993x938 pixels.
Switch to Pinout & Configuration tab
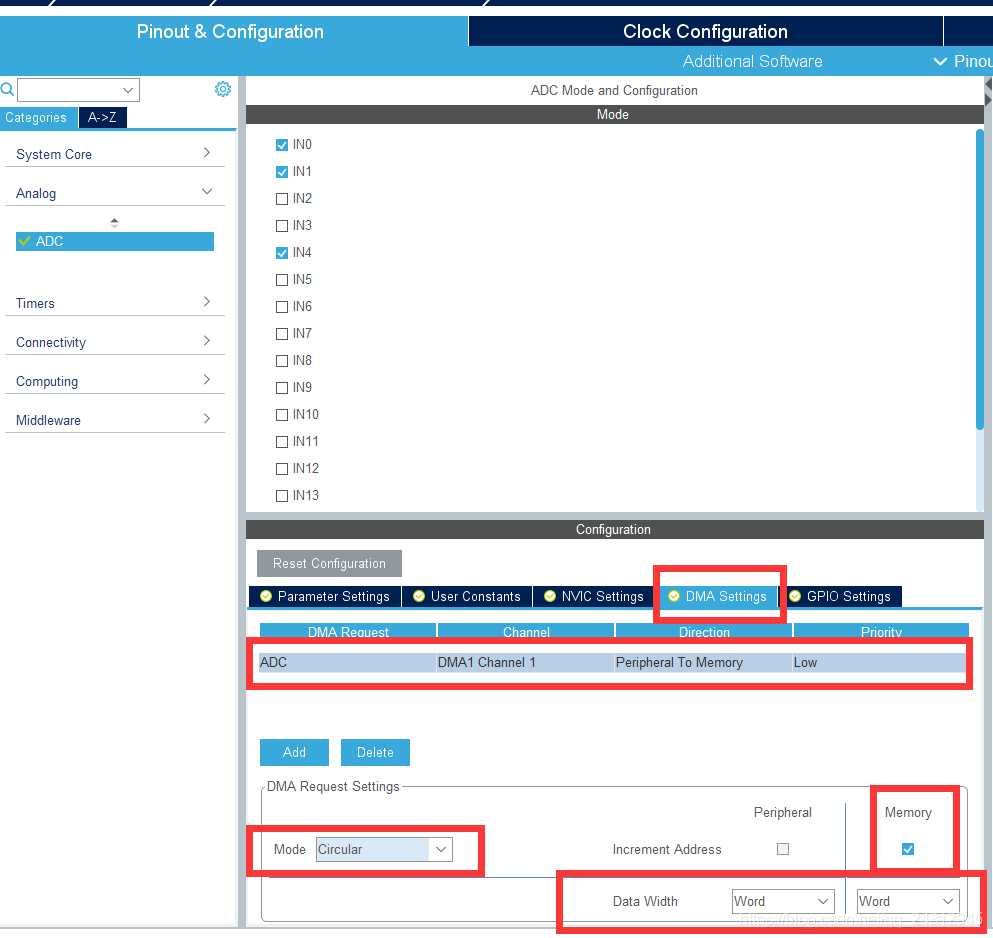pyautogui.click(x=231, y=31)
